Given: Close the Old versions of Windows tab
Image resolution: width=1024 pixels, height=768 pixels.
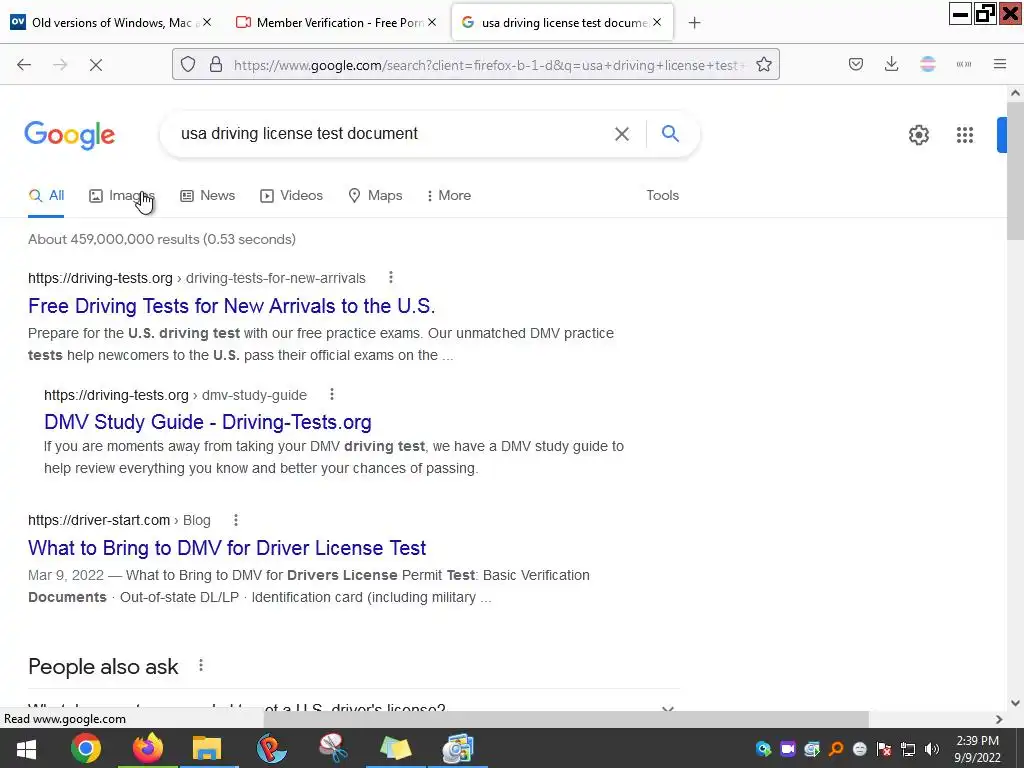Looking at the screenshot, I should tap(206, 22).
